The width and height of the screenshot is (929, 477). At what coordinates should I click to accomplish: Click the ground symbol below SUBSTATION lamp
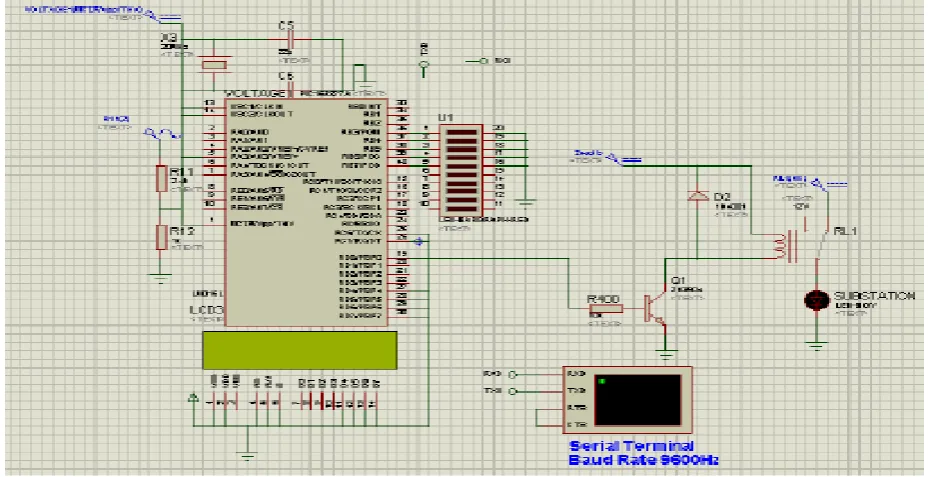[816, 345]
